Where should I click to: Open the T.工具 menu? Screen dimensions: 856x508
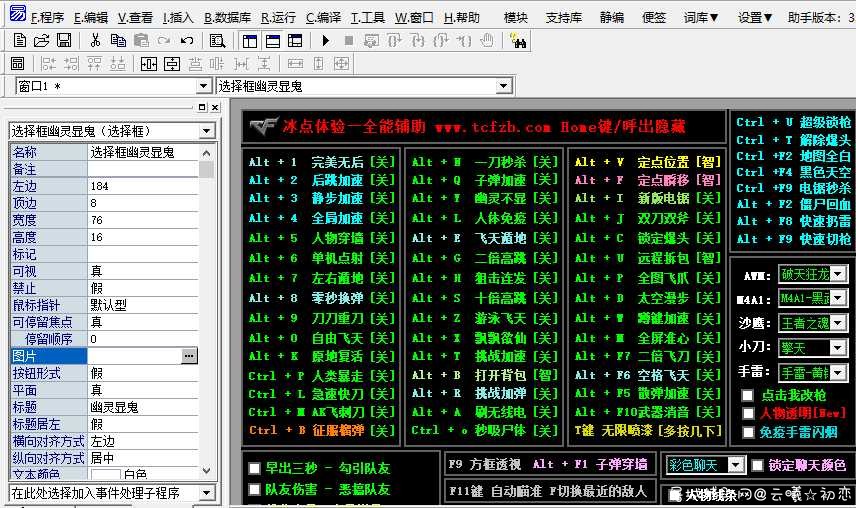368,17
